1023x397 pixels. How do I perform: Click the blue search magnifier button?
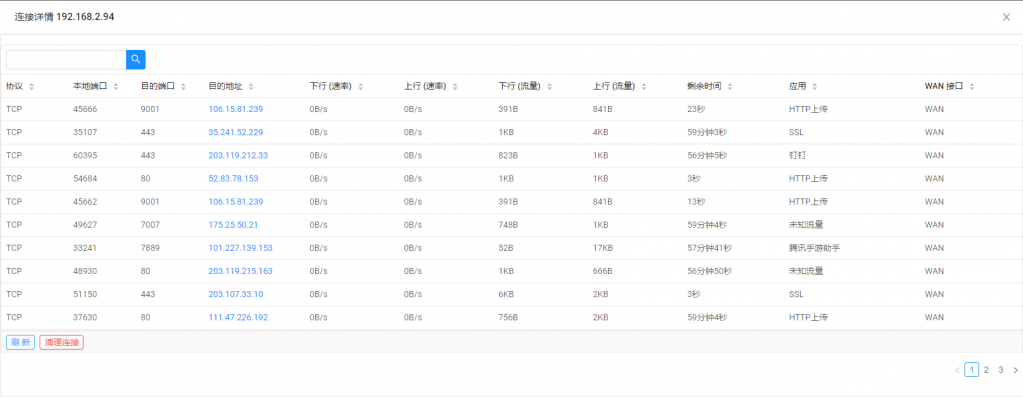[136, 59]
